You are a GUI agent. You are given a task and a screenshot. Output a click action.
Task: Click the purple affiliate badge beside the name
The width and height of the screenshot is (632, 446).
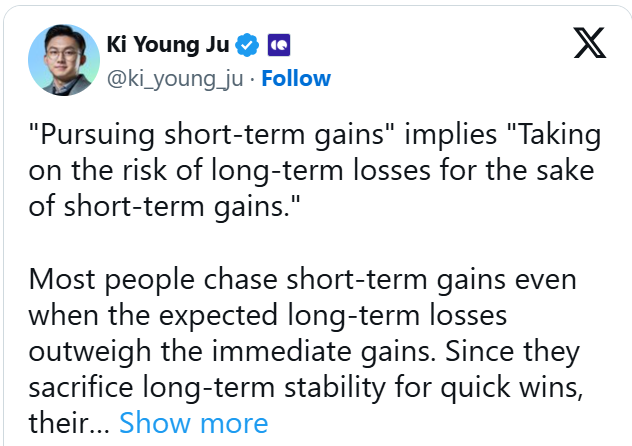pyautogui.click(x=279, y=46)
